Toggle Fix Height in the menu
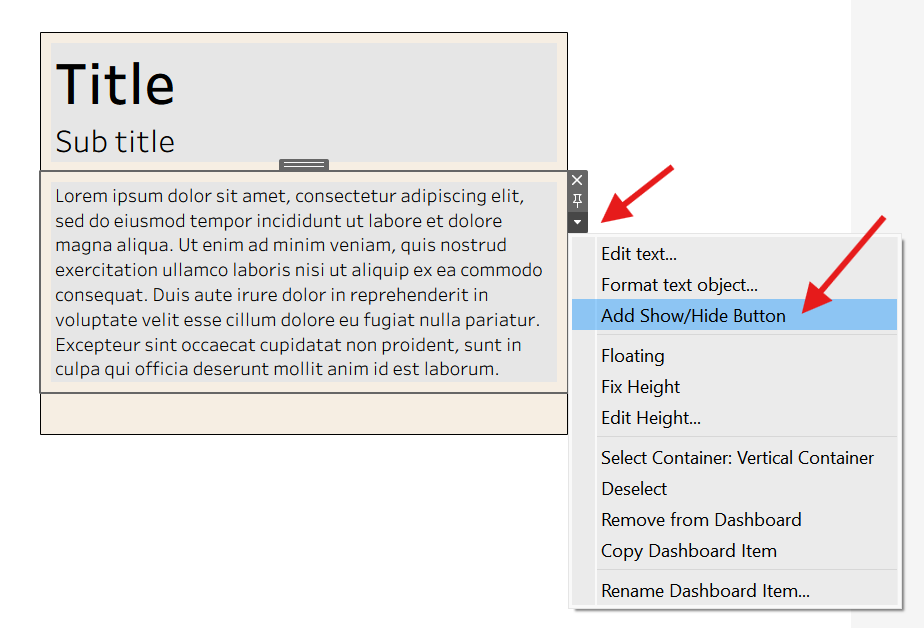 pos(640,387)
